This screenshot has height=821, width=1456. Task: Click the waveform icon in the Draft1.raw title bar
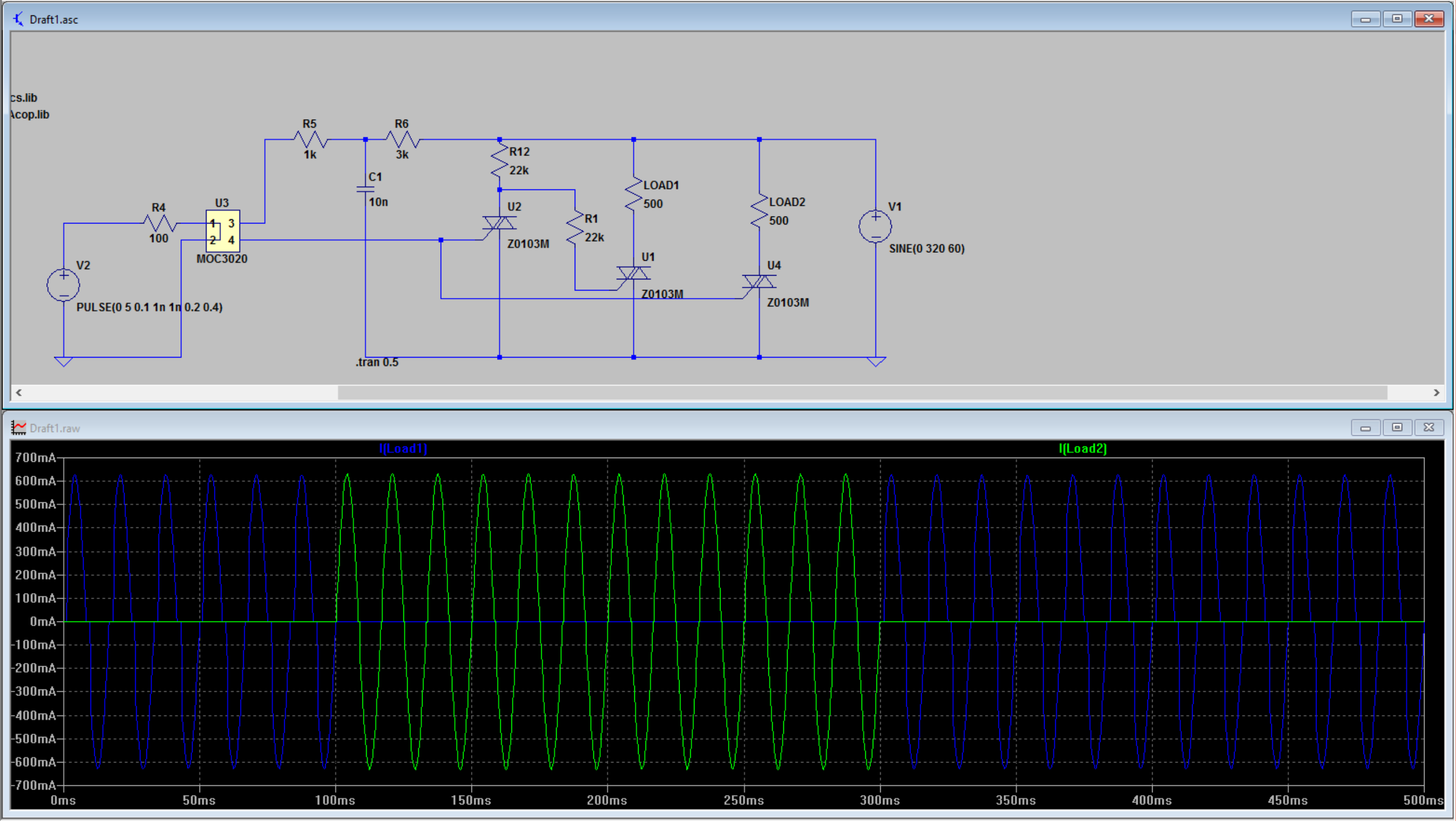click(x=18, y=428)
